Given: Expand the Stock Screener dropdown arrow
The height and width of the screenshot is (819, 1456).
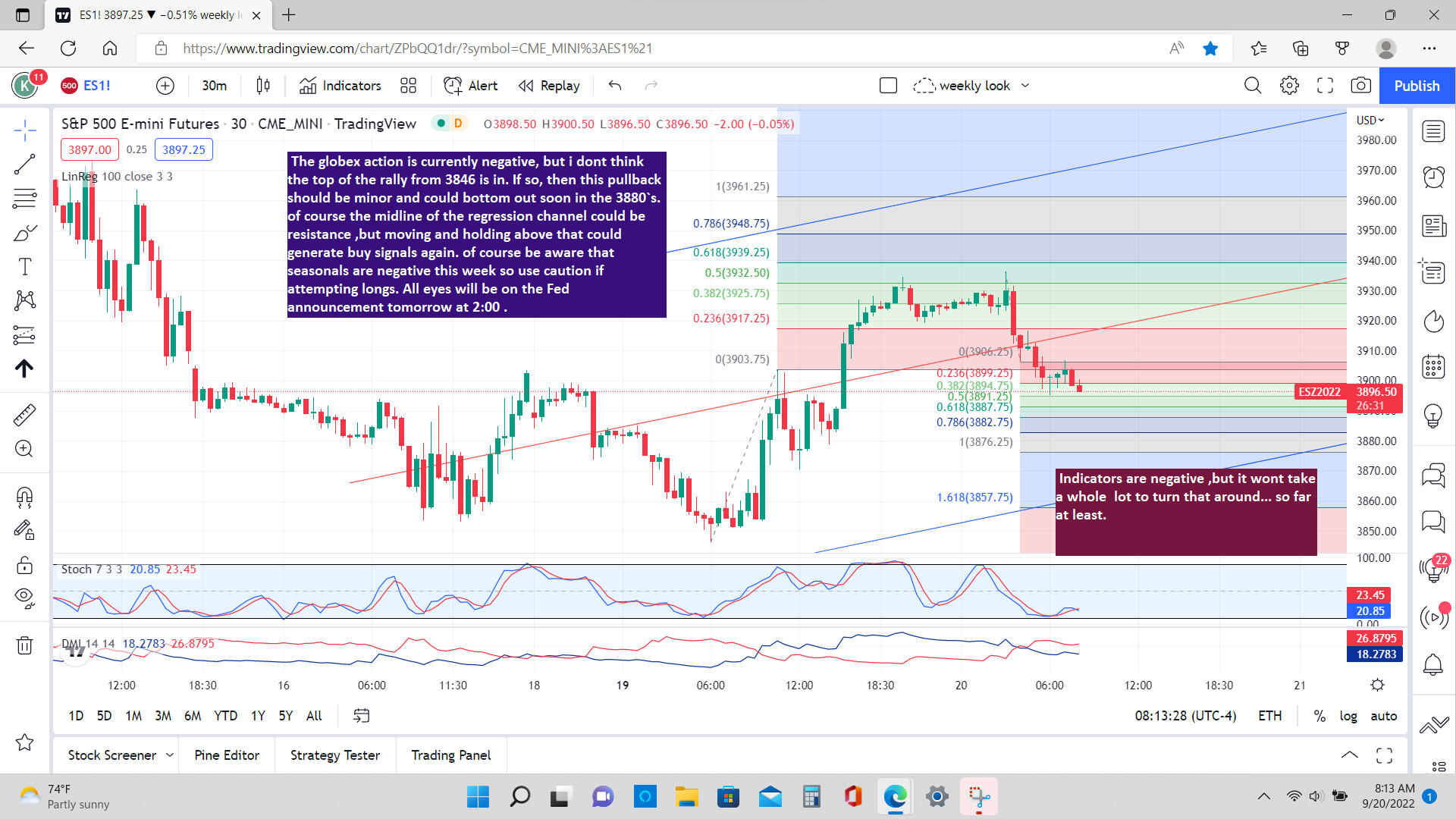Looking at the screenshot, I should point(170,755).
